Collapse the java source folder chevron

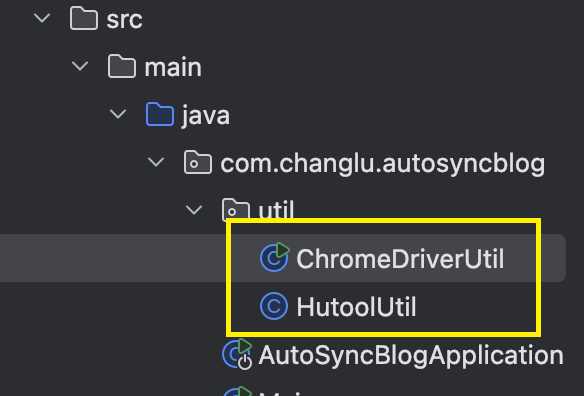(x=118, y=114)
